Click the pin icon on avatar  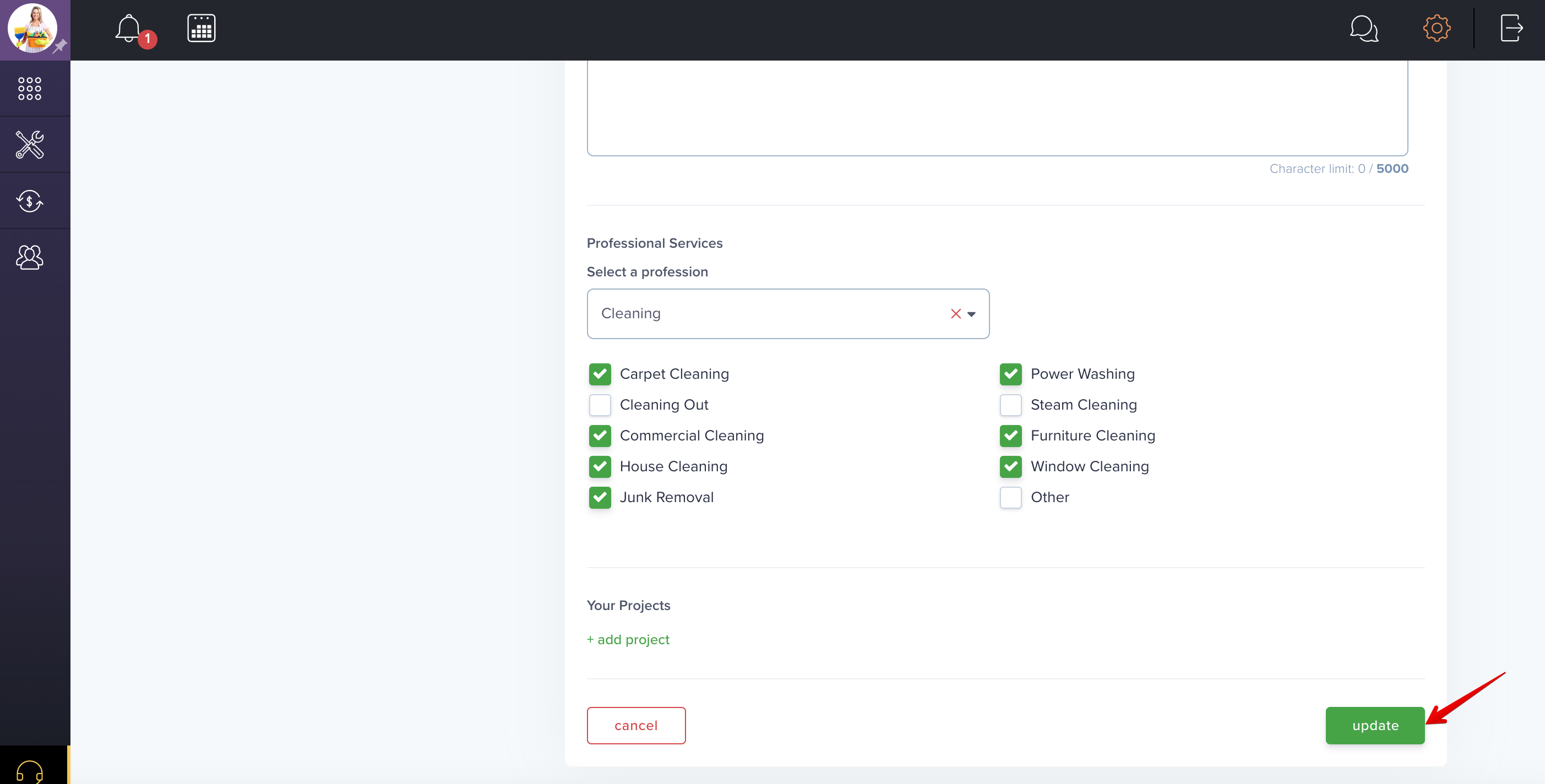[x=59, y=46]
